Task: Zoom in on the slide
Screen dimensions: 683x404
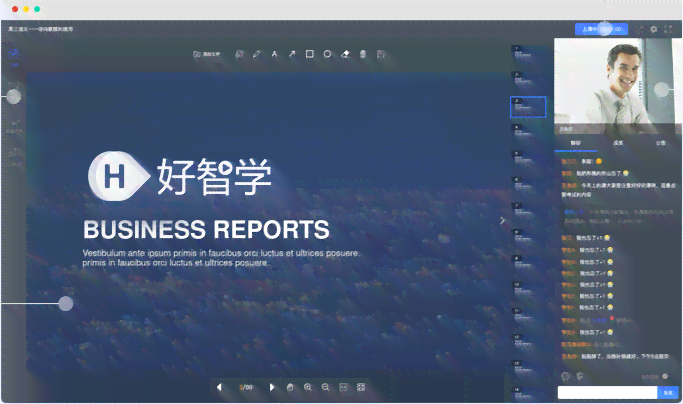Action: pos(308,387)
